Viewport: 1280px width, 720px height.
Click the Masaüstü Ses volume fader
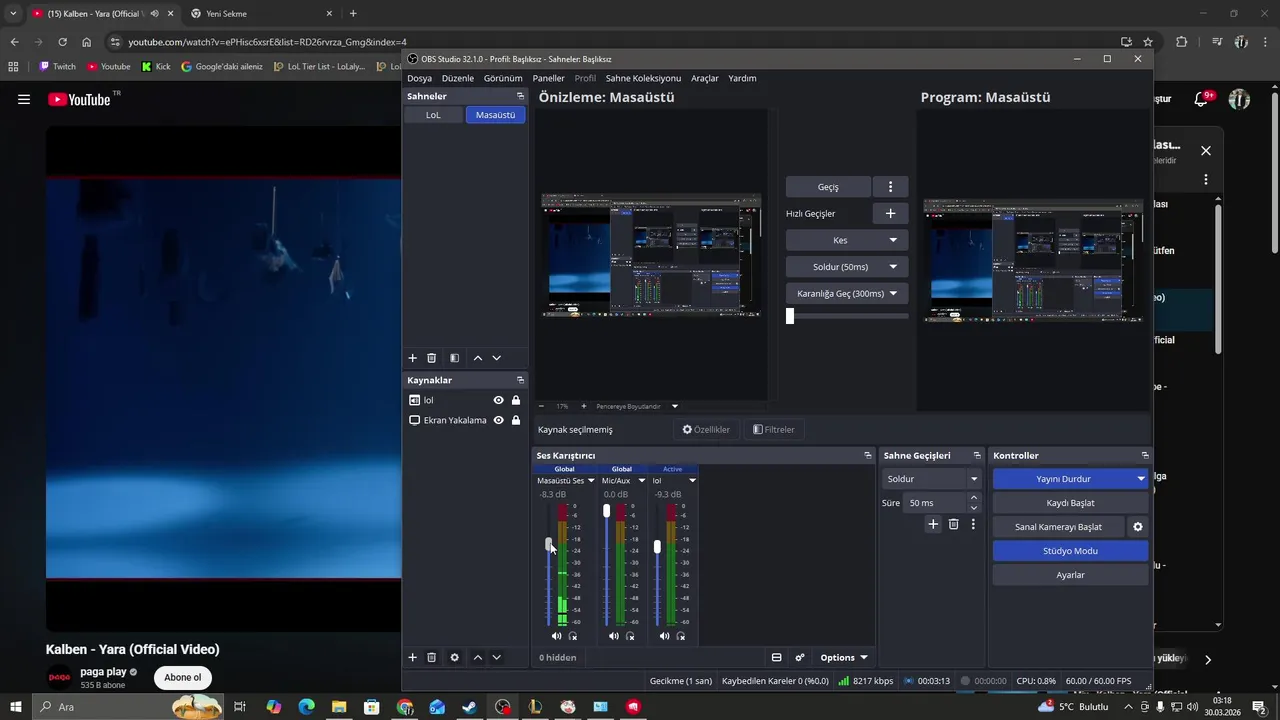pos(548,543)
